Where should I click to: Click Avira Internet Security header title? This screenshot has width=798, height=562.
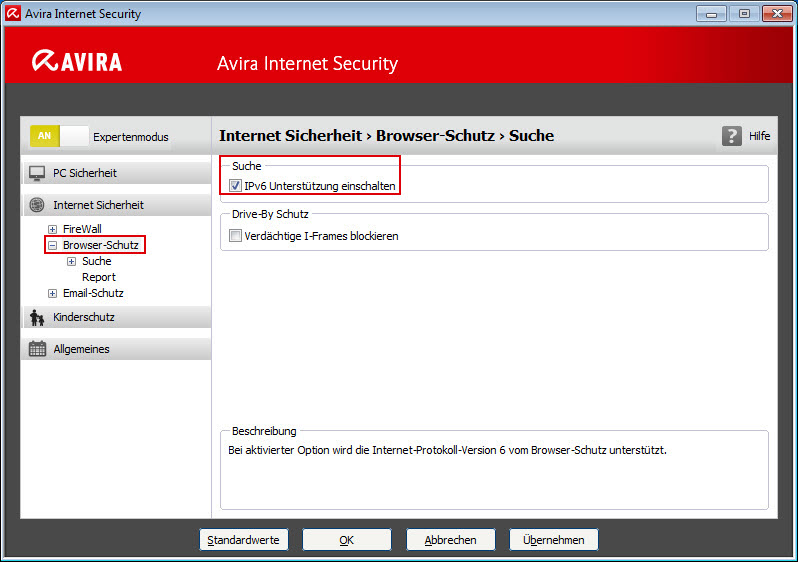307,64
